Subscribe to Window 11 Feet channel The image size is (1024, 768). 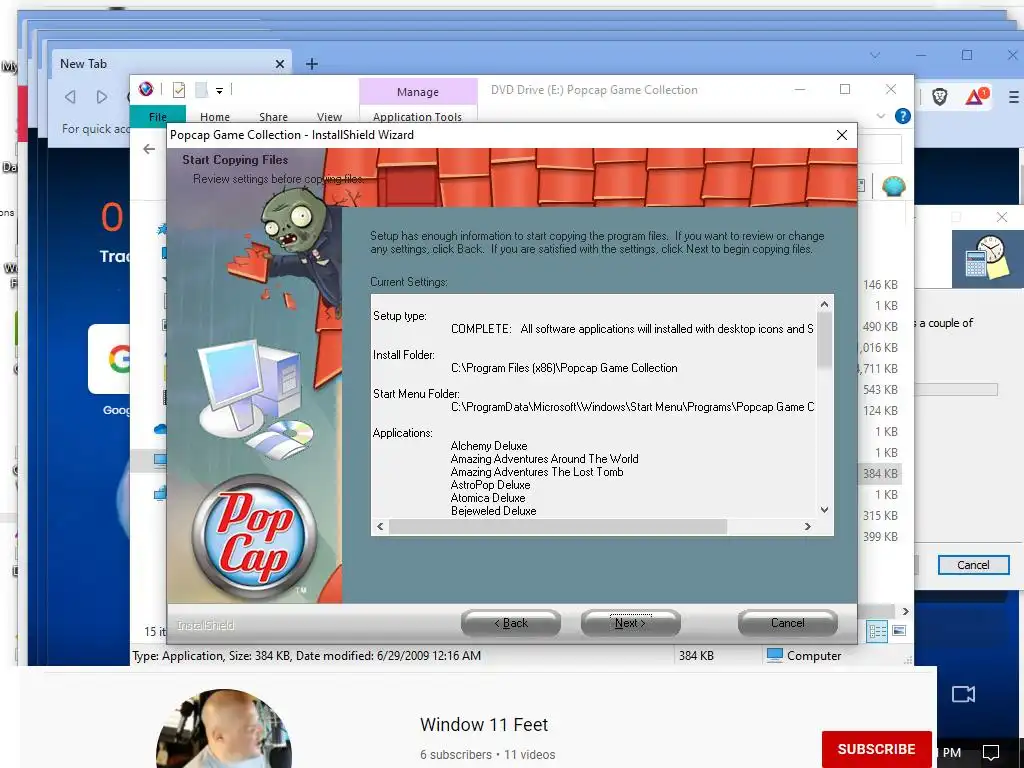pyautogui.click(x=876, y=749)
